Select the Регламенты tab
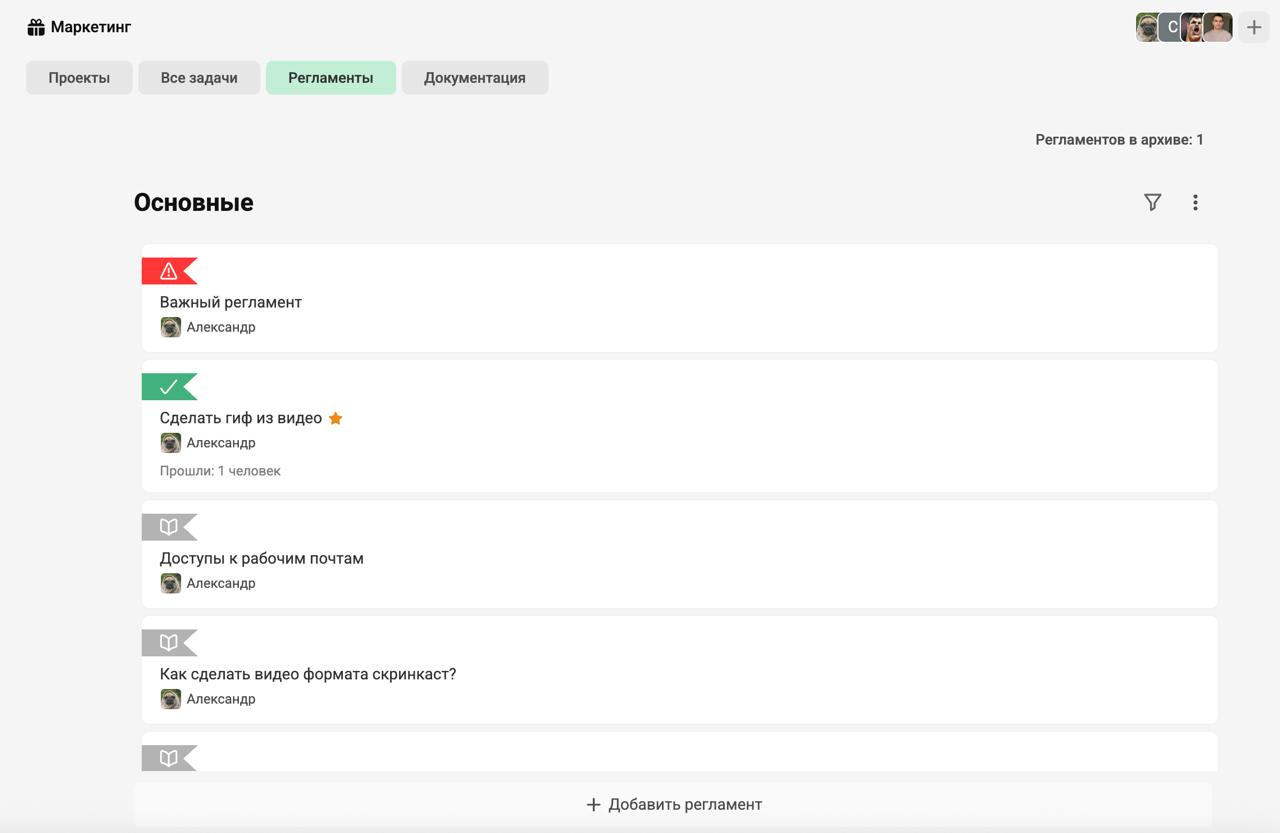 point(331,78)
